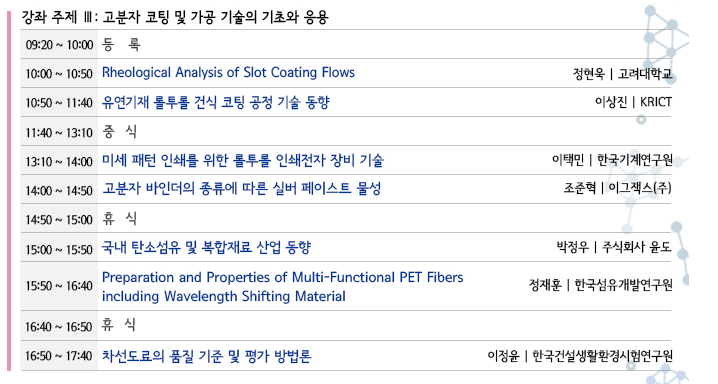Select speaker 조준혁 | 이그잭스(주)
This screenshot has width=718, height=384.
click(618, 189)
